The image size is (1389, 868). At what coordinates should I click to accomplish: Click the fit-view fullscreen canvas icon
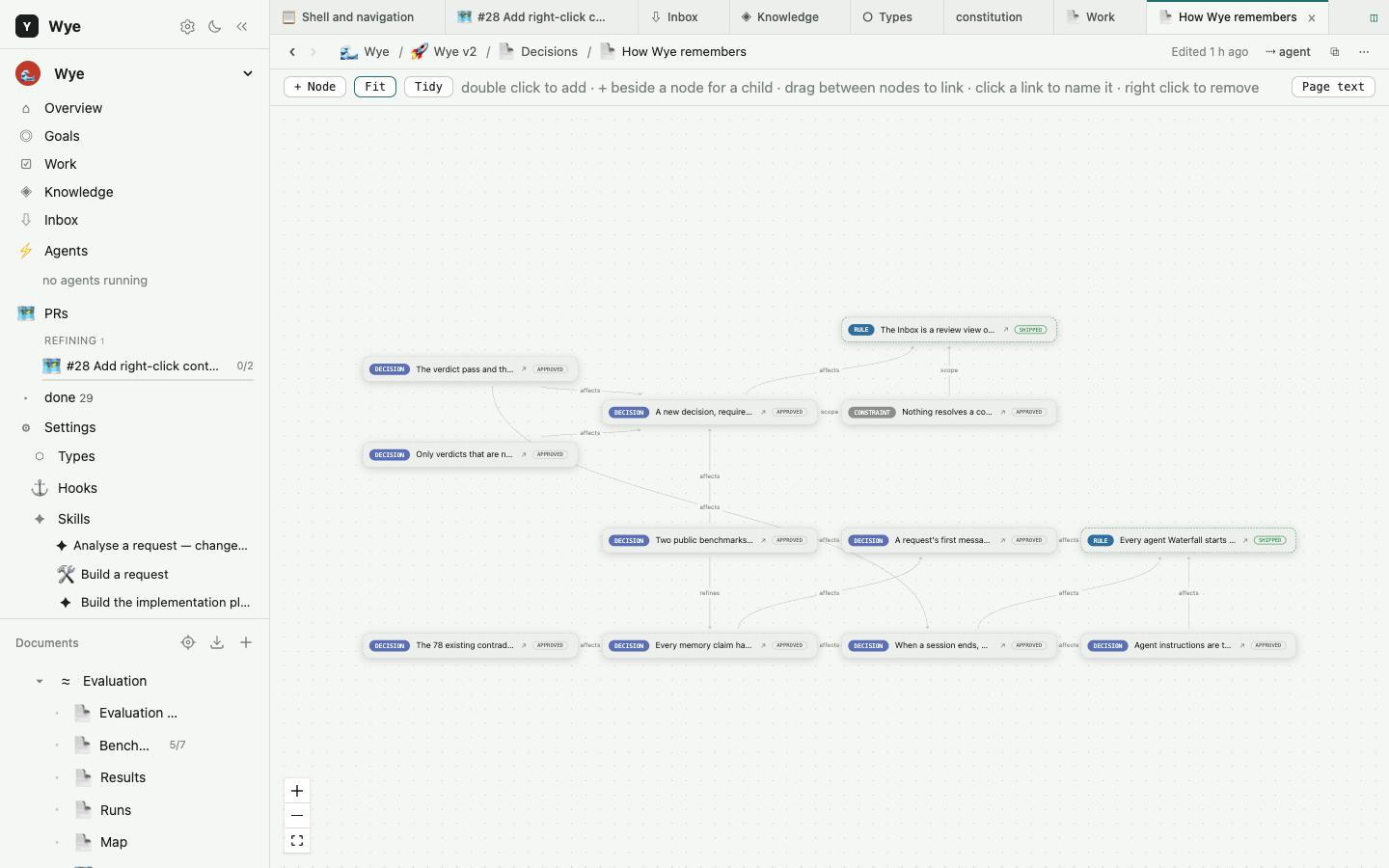297,841
